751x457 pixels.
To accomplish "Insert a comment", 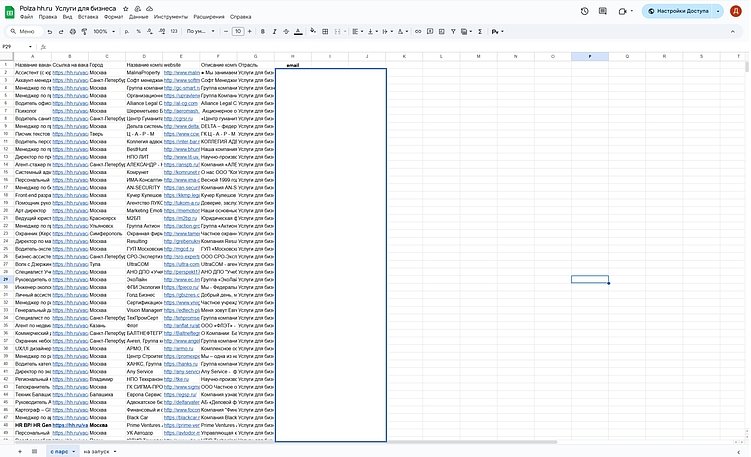I will click(430, 32).
